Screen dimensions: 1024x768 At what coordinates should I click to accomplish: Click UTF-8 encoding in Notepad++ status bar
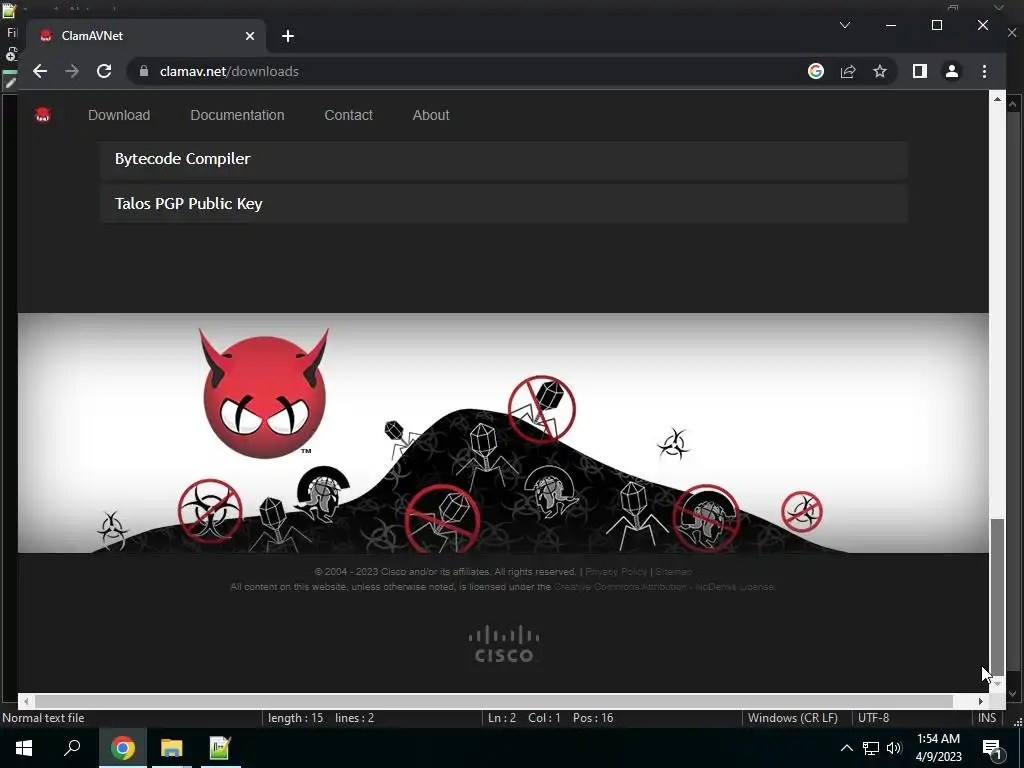873,718
